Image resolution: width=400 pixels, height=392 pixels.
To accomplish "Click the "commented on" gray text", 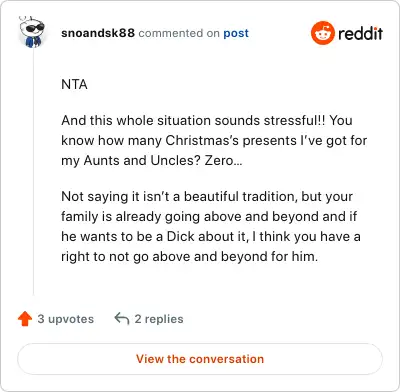I will 179,33.
